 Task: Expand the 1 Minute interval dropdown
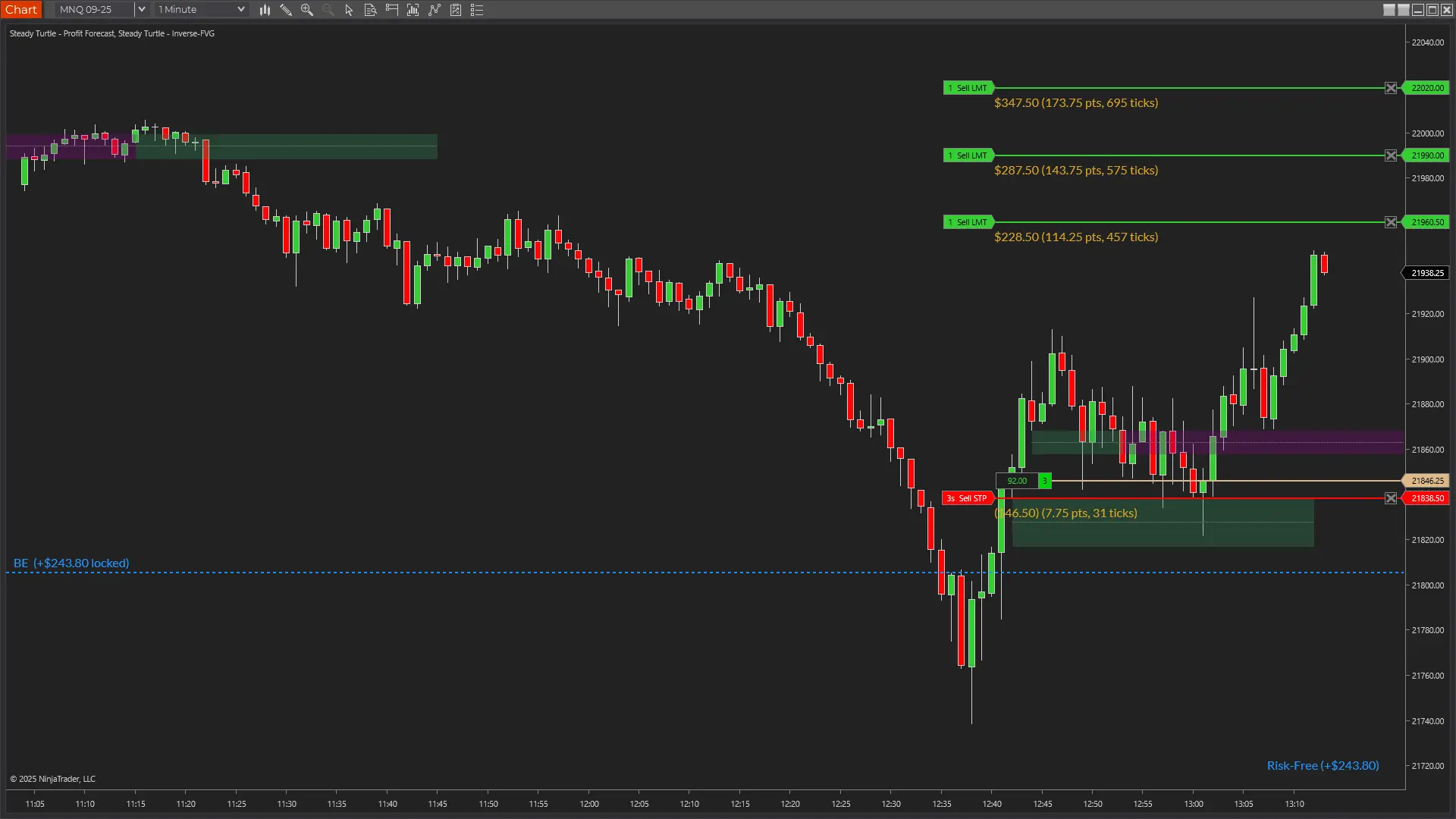pos(241,10)
